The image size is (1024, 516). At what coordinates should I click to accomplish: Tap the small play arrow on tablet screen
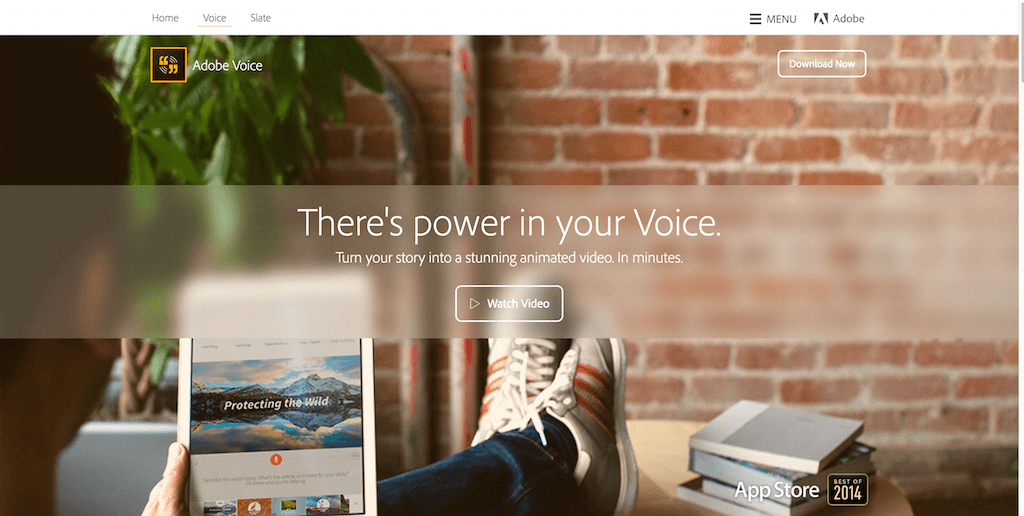point(196,463)
